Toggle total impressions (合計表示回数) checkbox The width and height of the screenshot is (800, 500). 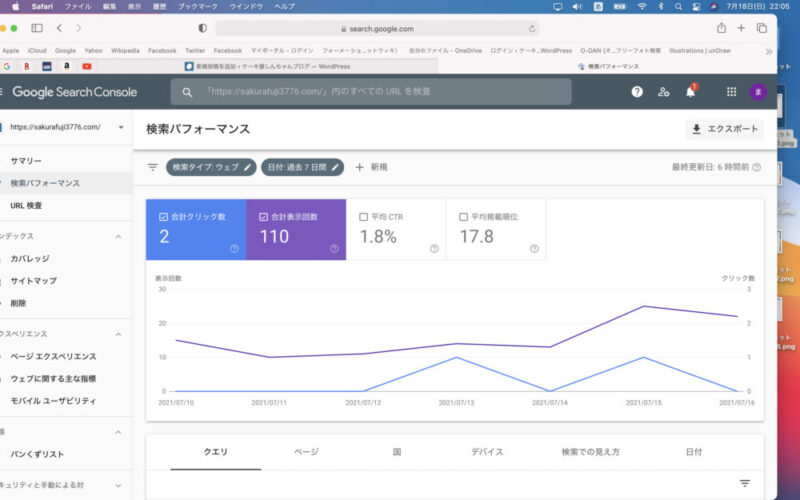263,217
